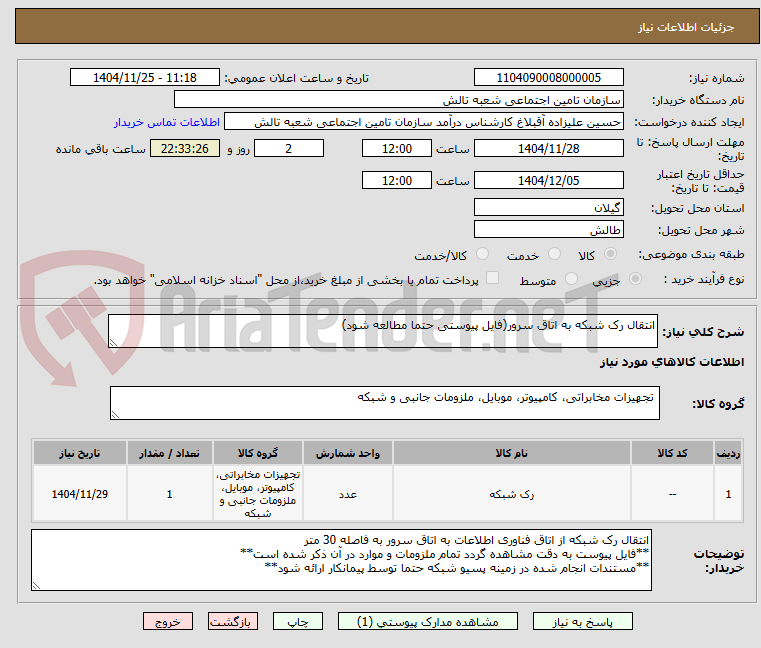Click the resize handle of گروه کالا textarea
The image size is (761, 648).
coord(116,415)
